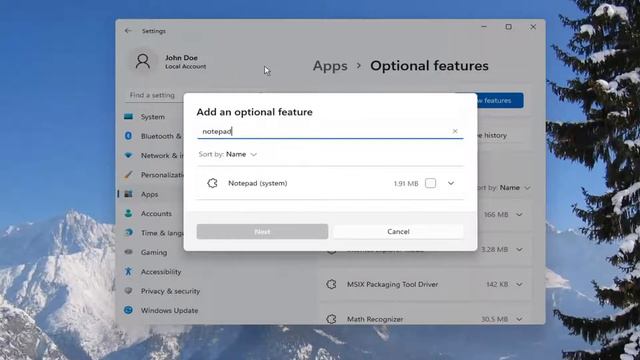The width and height of the screenshot is (640, 360).
Task: Click the 1.91 MB size text
Action: pyautogui.click(x=406, y=184)
